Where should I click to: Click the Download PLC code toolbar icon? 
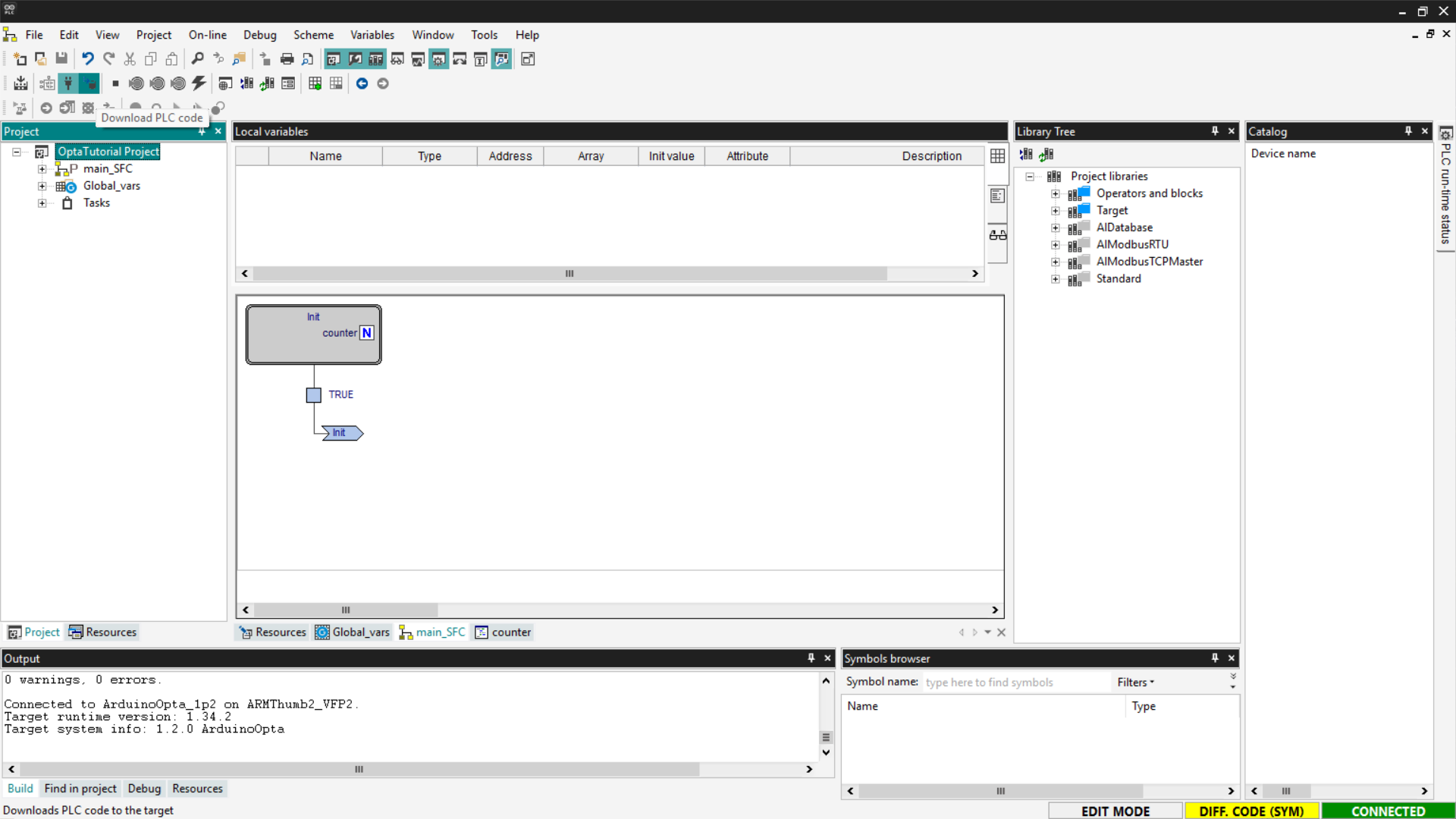pyautogui.click(x=89, y=83)
